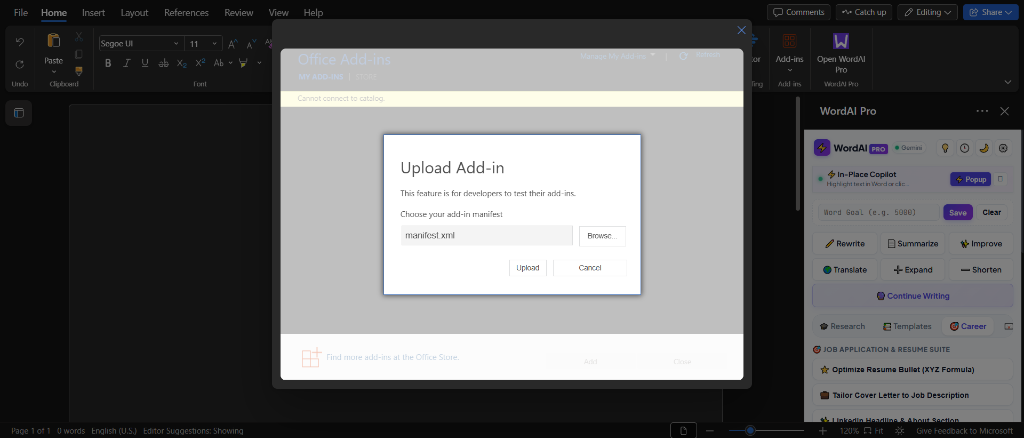
Task: Toggle Subscript formatting
Action: pos(182,63)
